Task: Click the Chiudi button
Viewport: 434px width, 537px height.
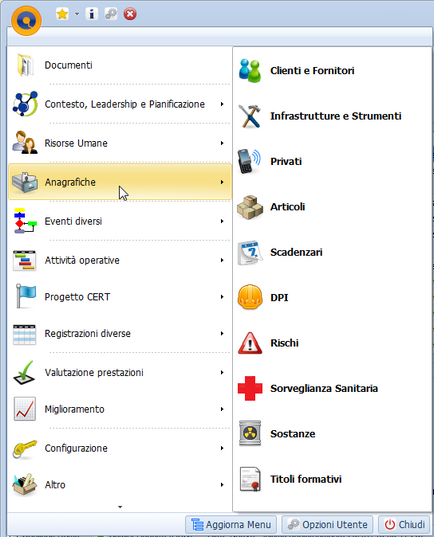Action: [404, 525]
